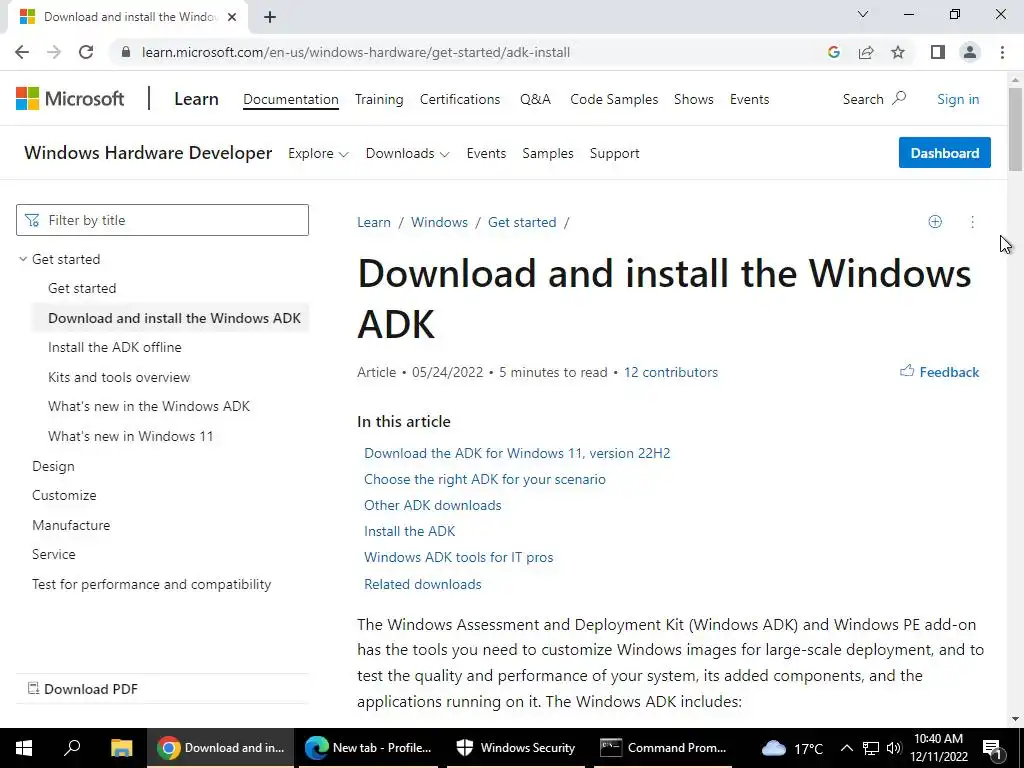Open the Certifications nav item
1024x768 pixels.
460,99
